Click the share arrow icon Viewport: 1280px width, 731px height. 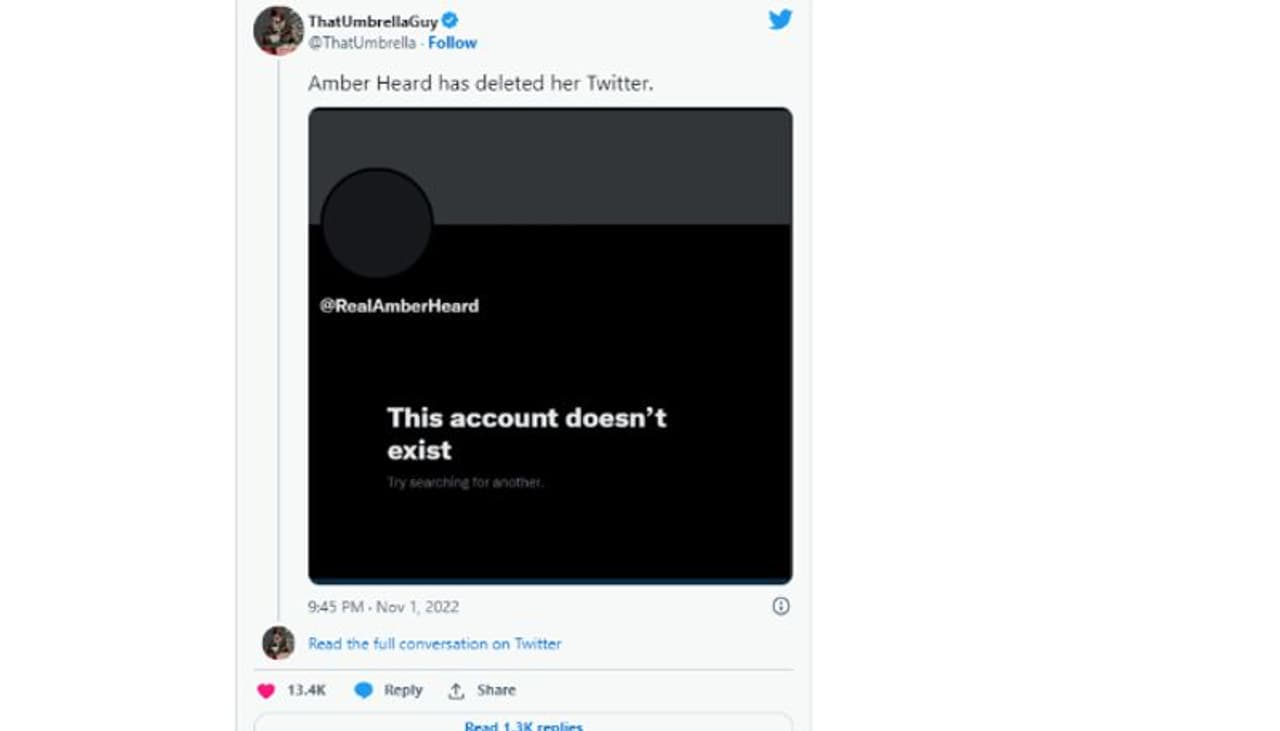click(x=456, y=691)
